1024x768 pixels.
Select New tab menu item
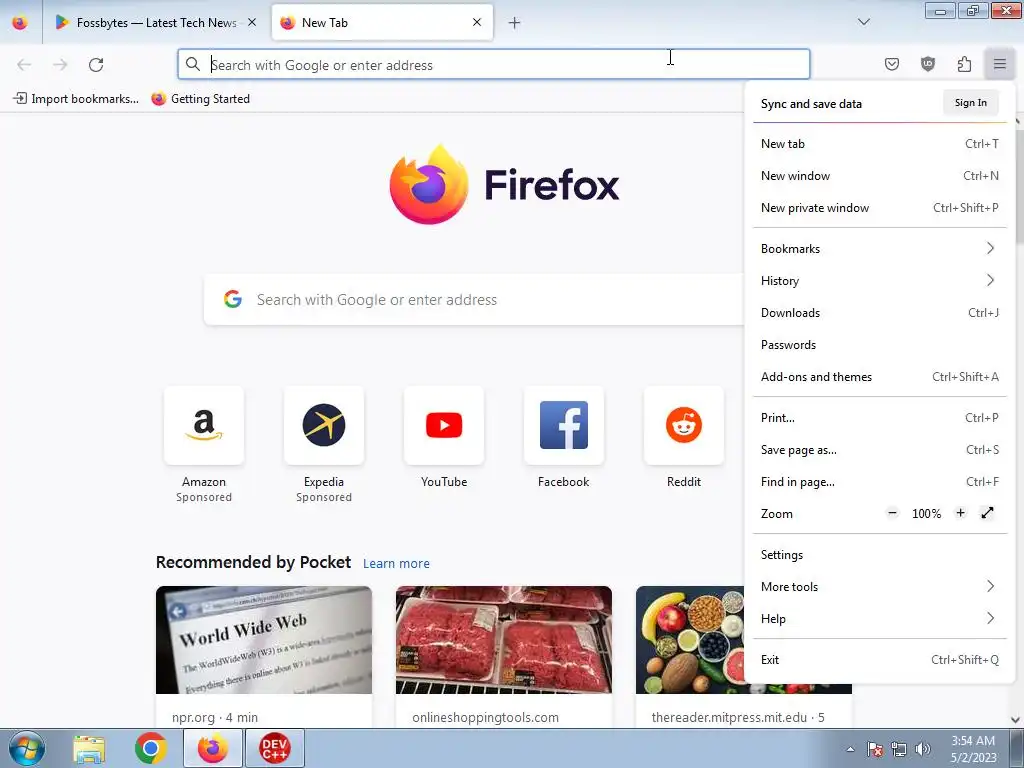click(880, 144)
